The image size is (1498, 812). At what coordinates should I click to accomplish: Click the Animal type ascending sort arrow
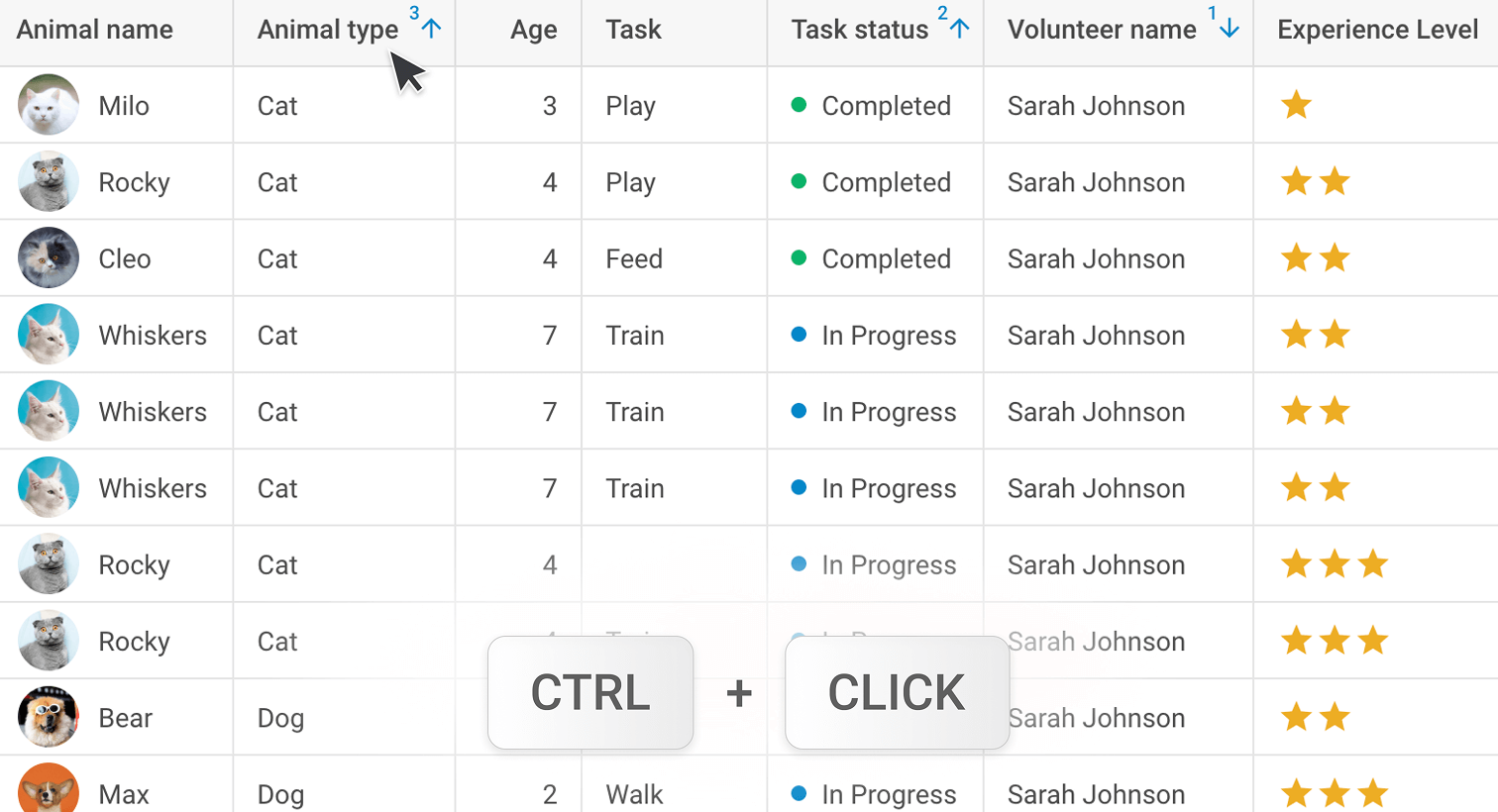431,28
